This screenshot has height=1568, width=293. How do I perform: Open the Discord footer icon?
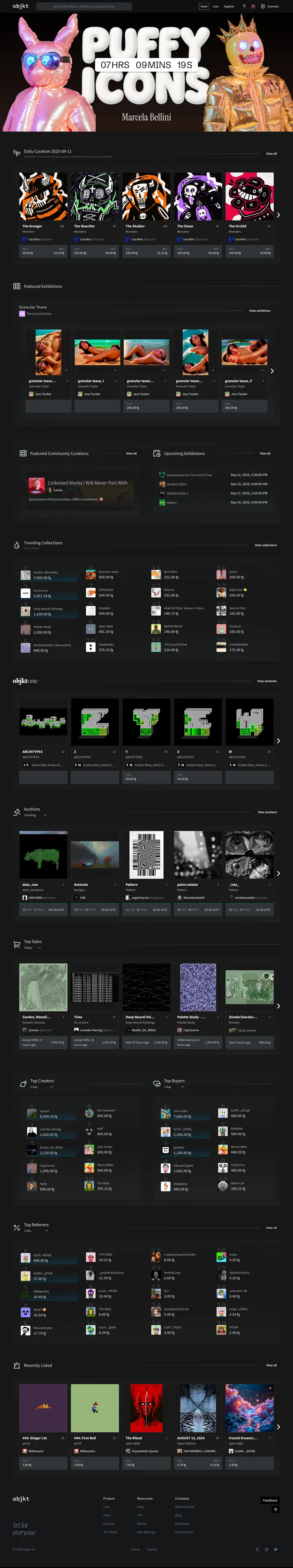tap(276, 1549)
